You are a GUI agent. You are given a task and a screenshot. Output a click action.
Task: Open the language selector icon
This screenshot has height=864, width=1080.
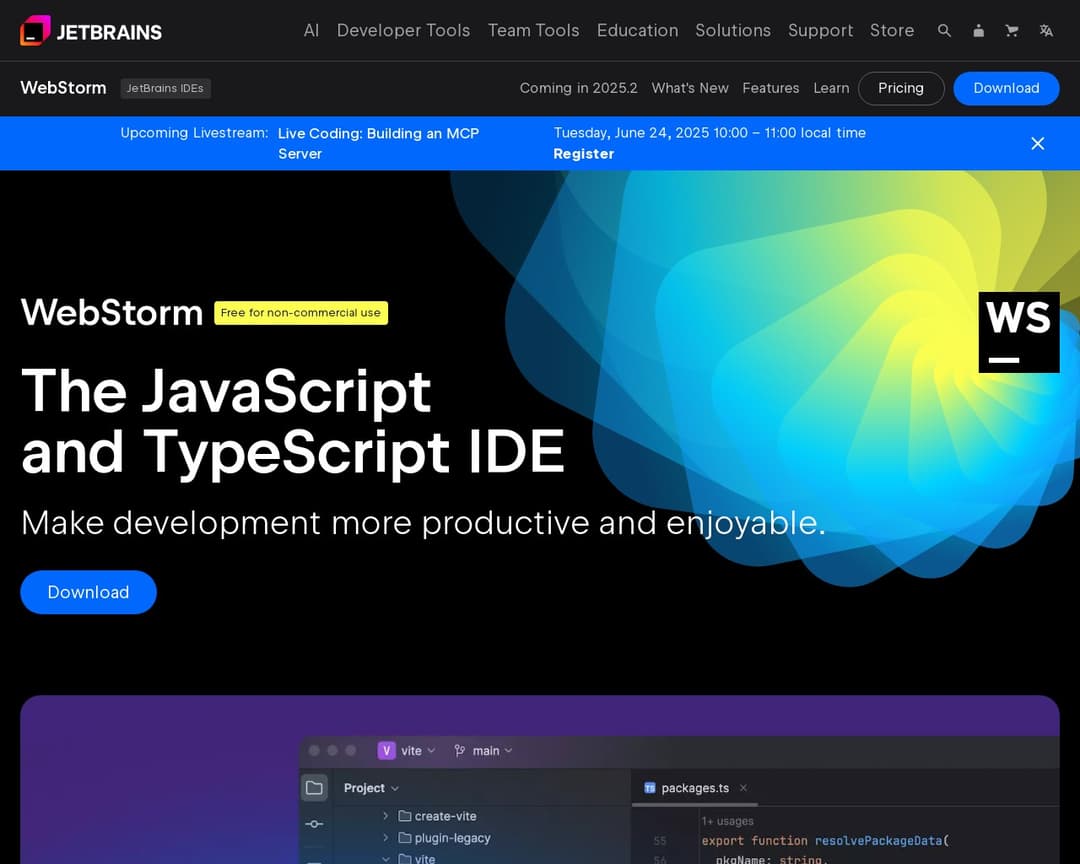[x=1046, y=31]
